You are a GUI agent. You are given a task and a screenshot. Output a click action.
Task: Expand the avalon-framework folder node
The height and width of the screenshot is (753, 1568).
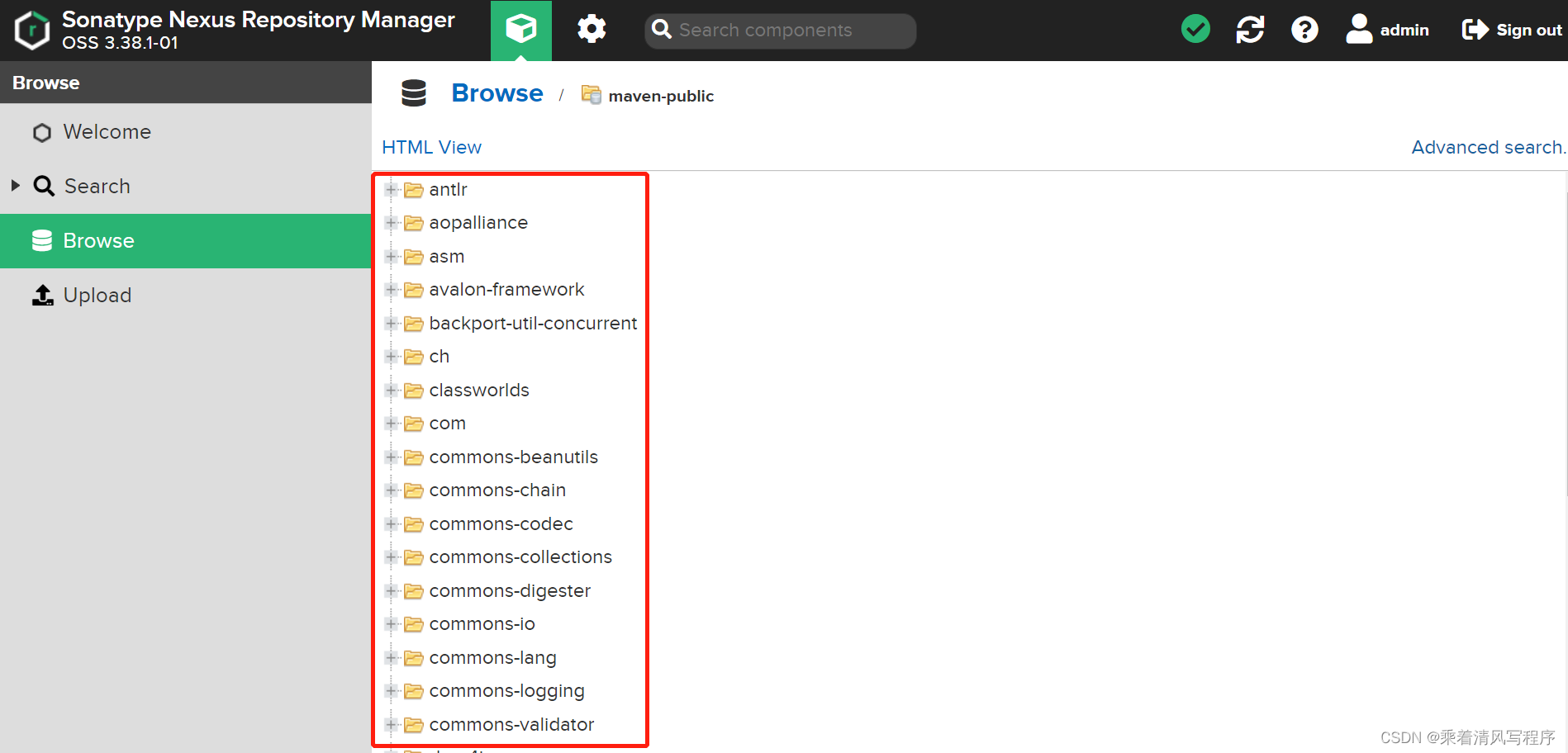click(392, 290)
